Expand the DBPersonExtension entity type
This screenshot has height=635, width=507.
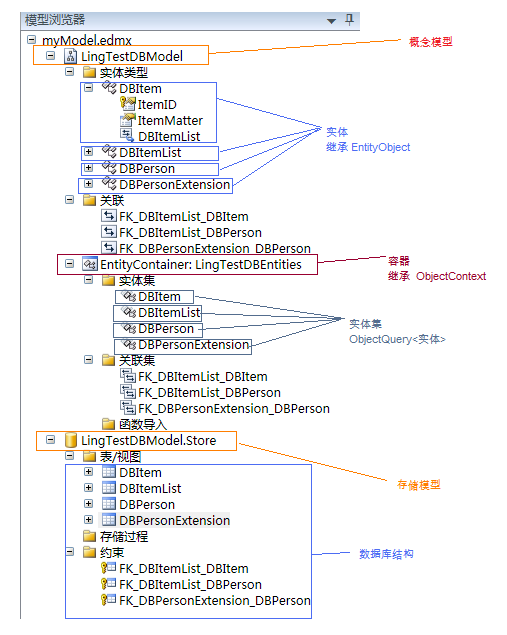(88, 184)
